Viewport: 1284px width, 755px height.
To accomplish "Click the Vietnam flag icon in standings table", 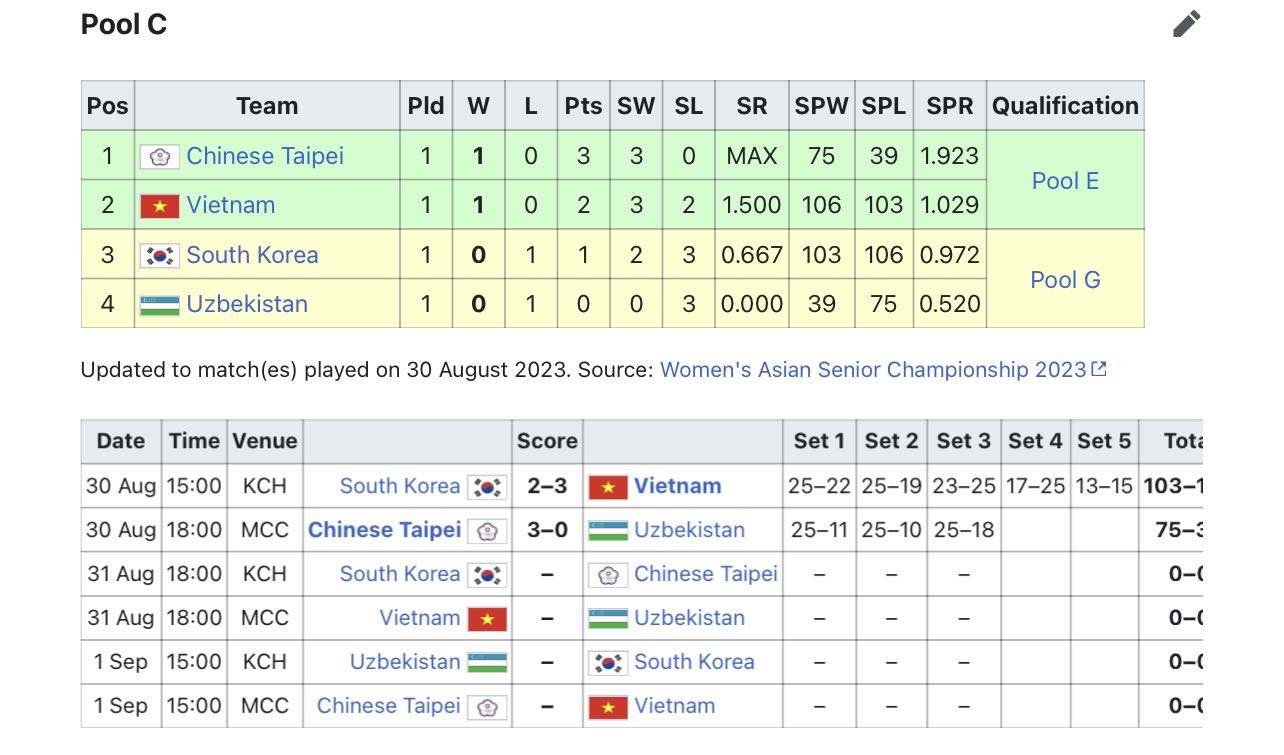I will pos(159,206).
